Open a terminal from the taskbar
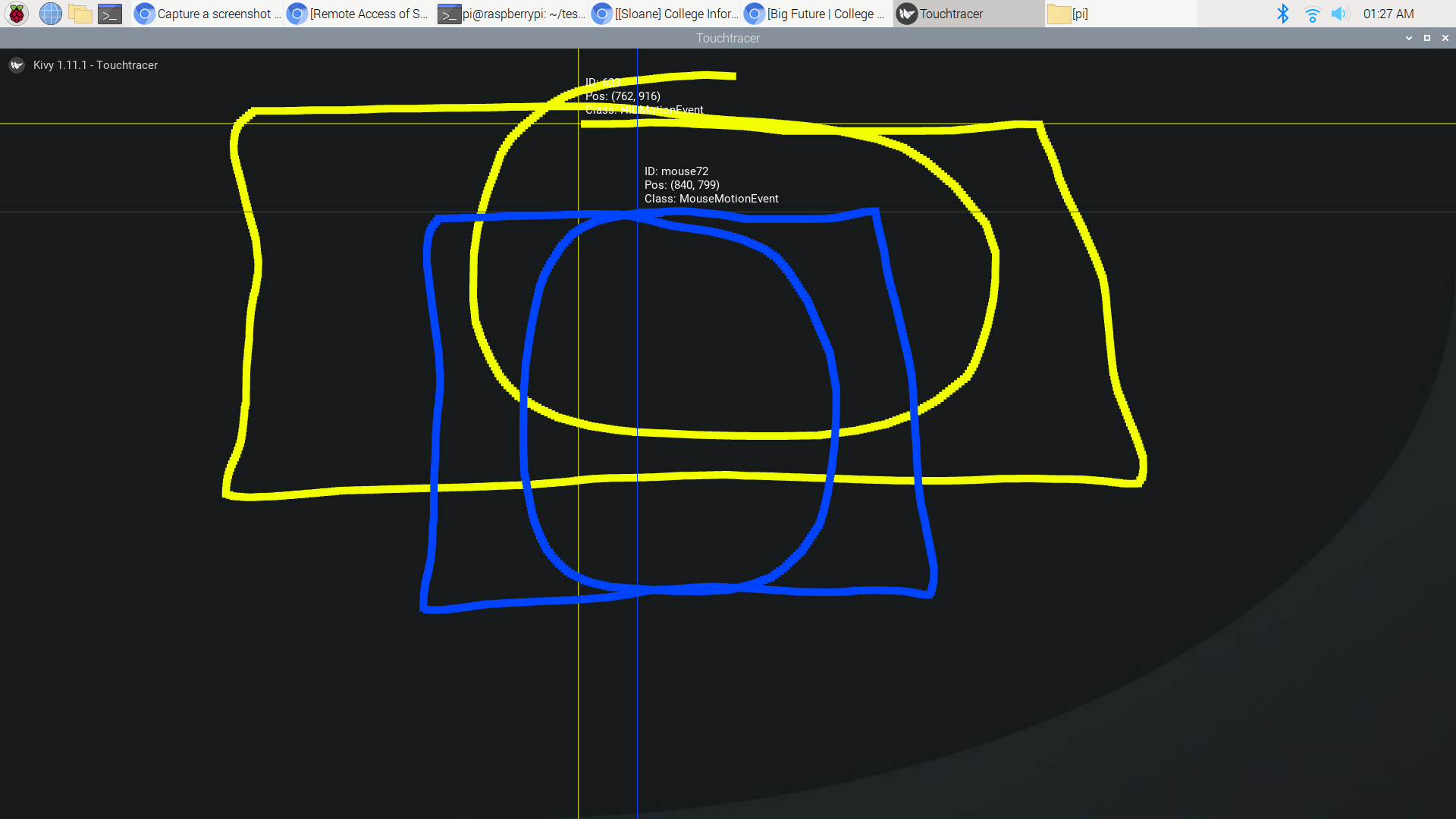Image resolution: width=1456 pixels, height=819 pixels. click(109, 14)
